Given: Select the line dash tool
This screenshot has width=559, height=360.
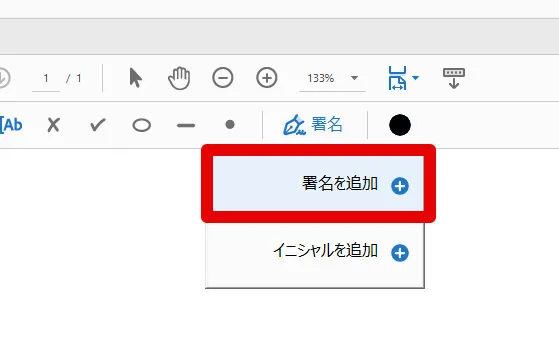Looking at the screenshot, I should pyautogui.click(x=186, y=125).
